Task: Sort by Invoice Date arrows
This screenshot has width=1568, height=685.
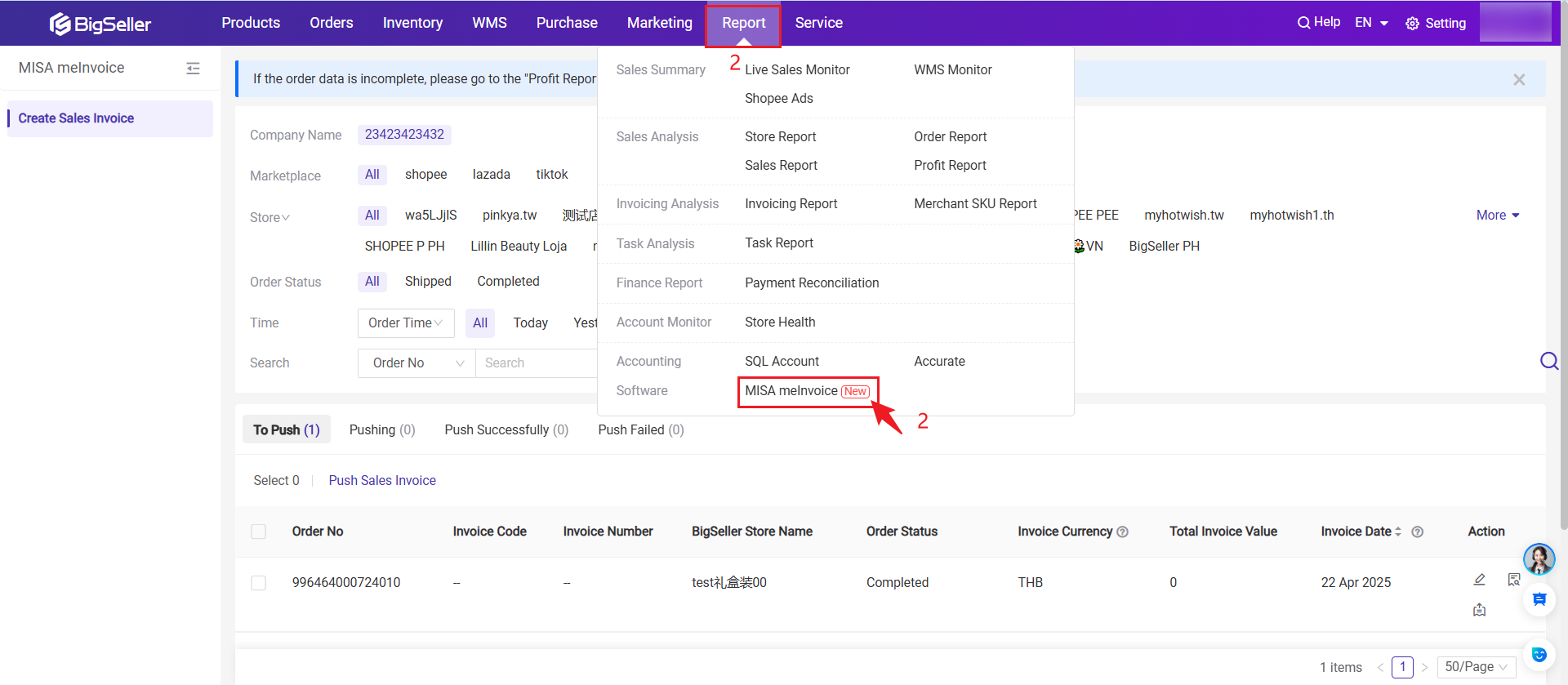Action: pos(1398,532)
